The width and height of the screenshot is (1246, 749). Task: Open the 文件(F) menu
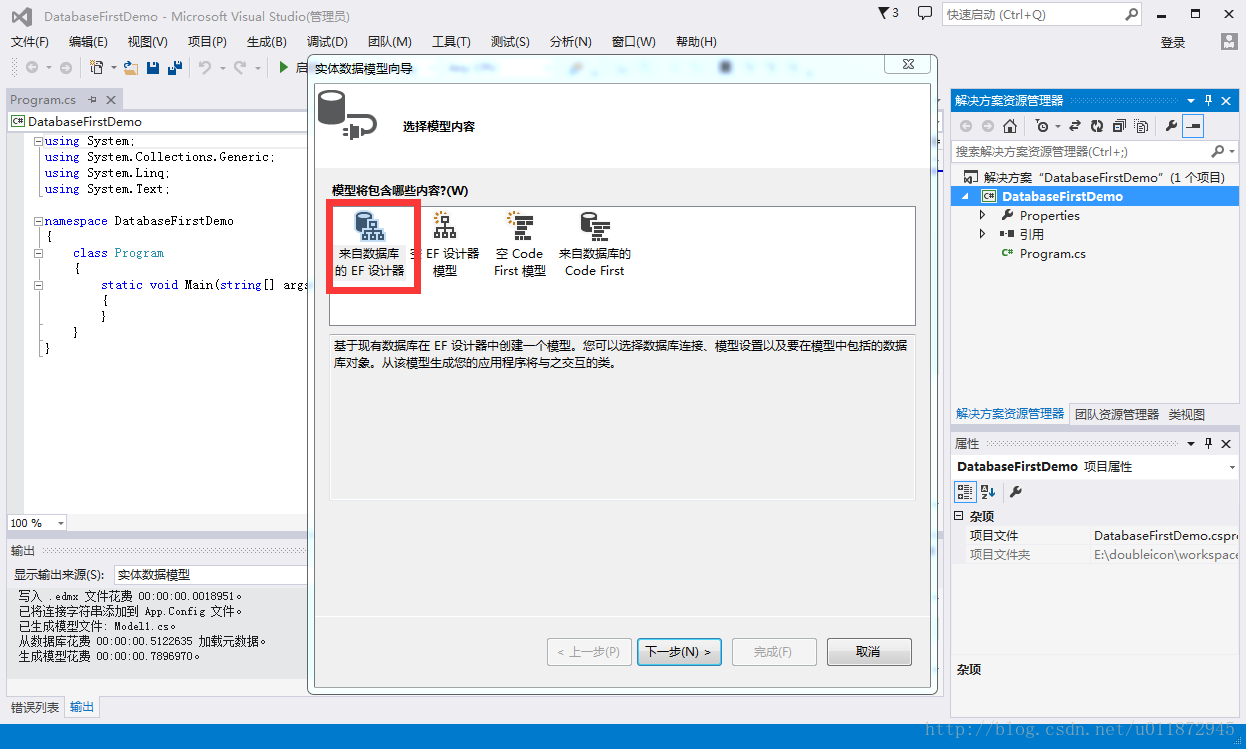coord(30,42)
